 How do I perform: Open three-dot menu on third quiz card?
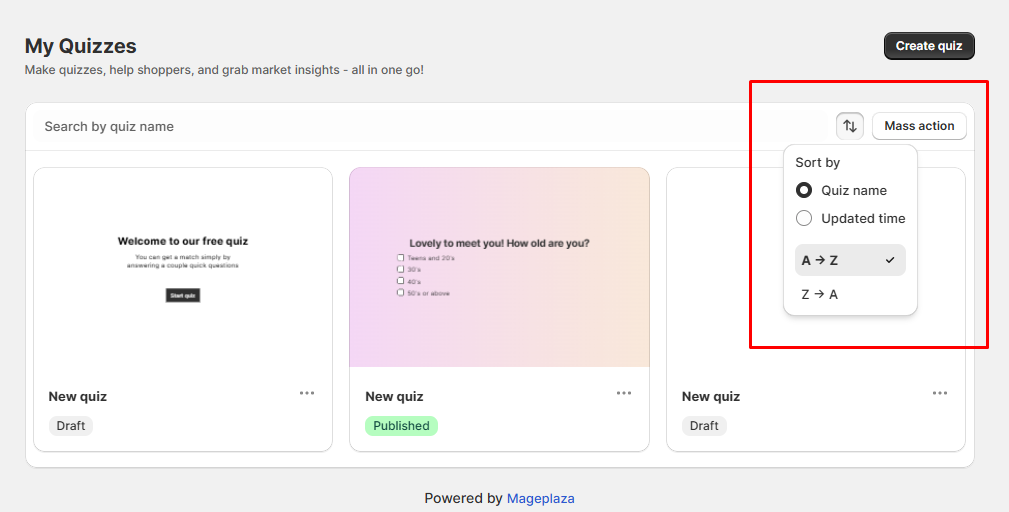pos(940,393)
